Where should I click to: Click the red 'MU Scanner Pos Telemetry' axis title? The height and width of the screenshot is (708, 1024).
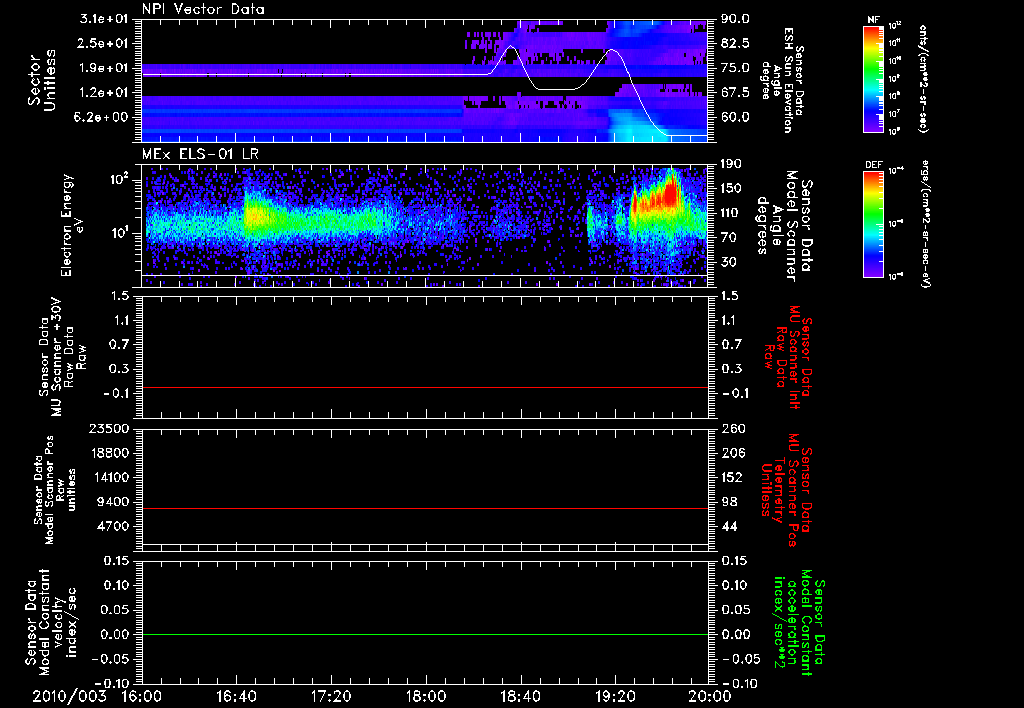(786, 491)
